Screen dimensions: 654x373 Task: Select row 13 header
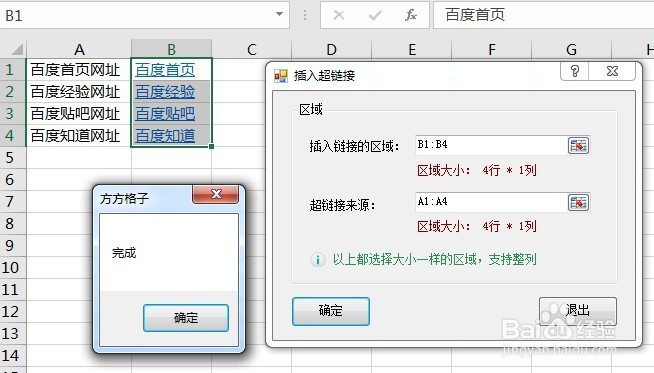tap(13, 334)
